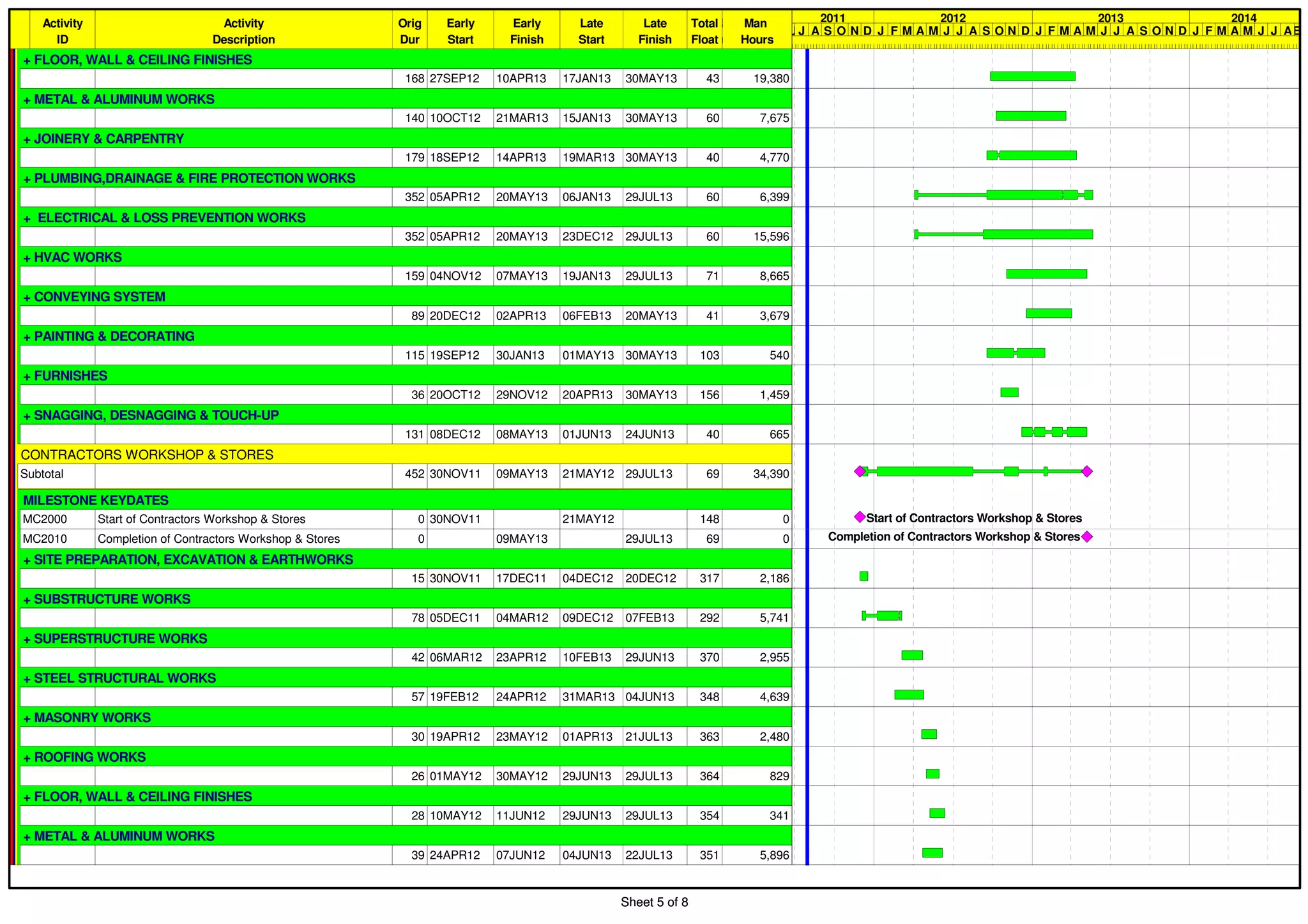The width and height of the screenshot is (1308, 924).
Task: Select 'Start of Contractors Workshop & Stores' description cell
Action: (243, 519)
